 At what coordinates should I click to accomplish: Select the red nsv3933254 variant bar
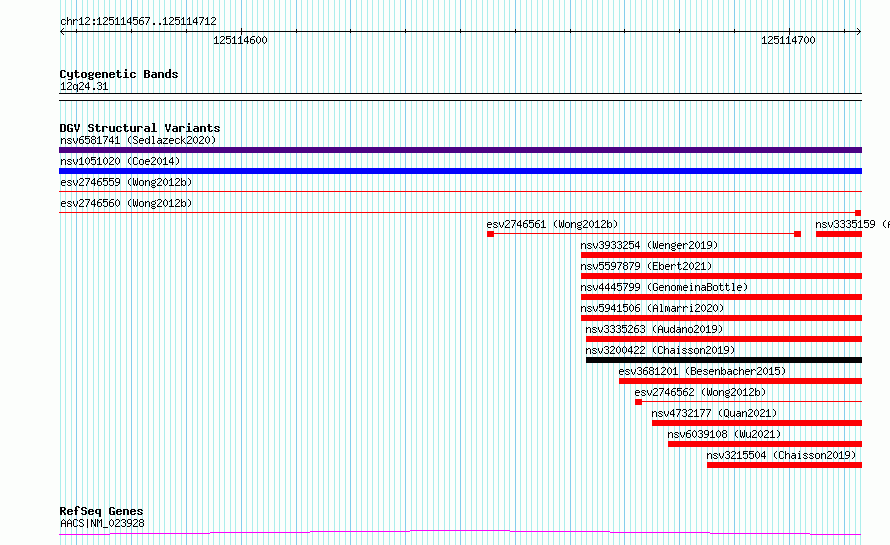pos(721,255)
